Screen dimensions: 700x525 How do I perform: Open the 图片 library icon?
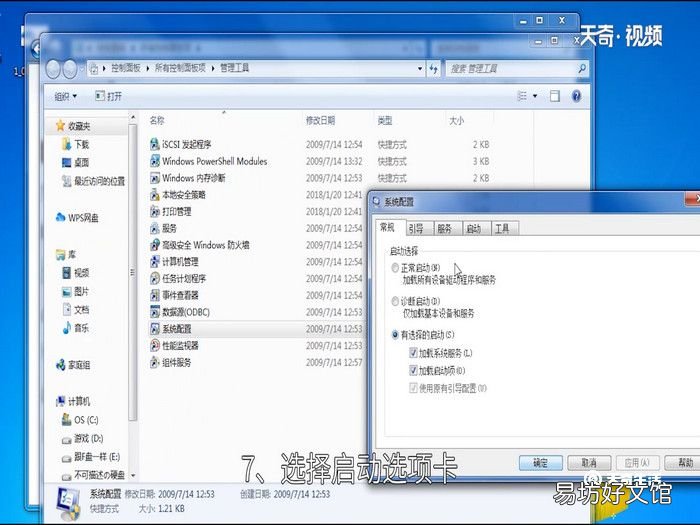tap(66, 292)
